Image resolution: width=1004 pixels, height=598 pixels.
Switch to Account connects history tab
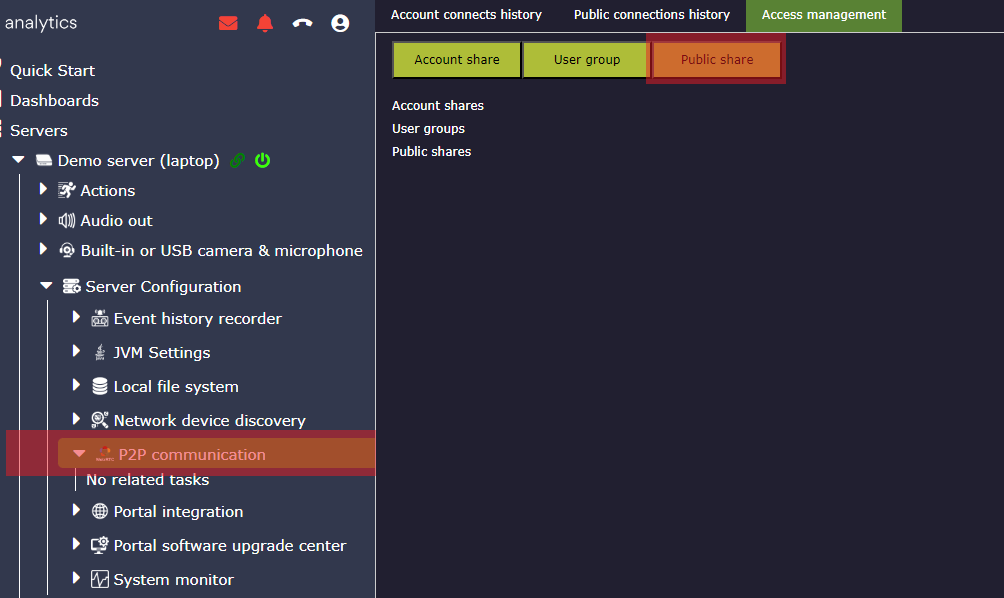(x=466, y=15)
